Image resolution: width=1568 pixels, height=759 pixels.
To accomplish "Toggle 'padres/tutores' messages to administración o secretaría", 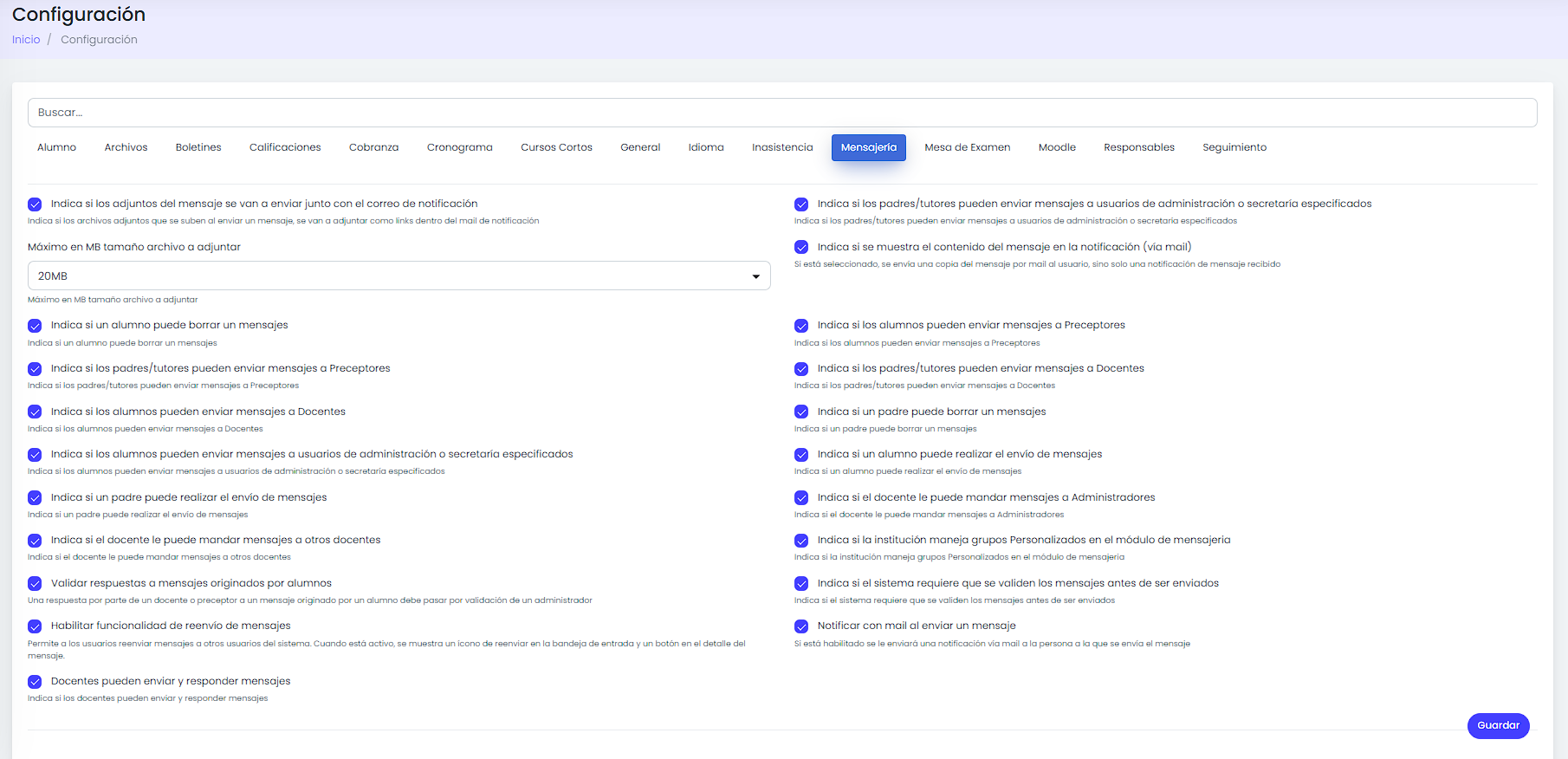I will coord(801,204).
